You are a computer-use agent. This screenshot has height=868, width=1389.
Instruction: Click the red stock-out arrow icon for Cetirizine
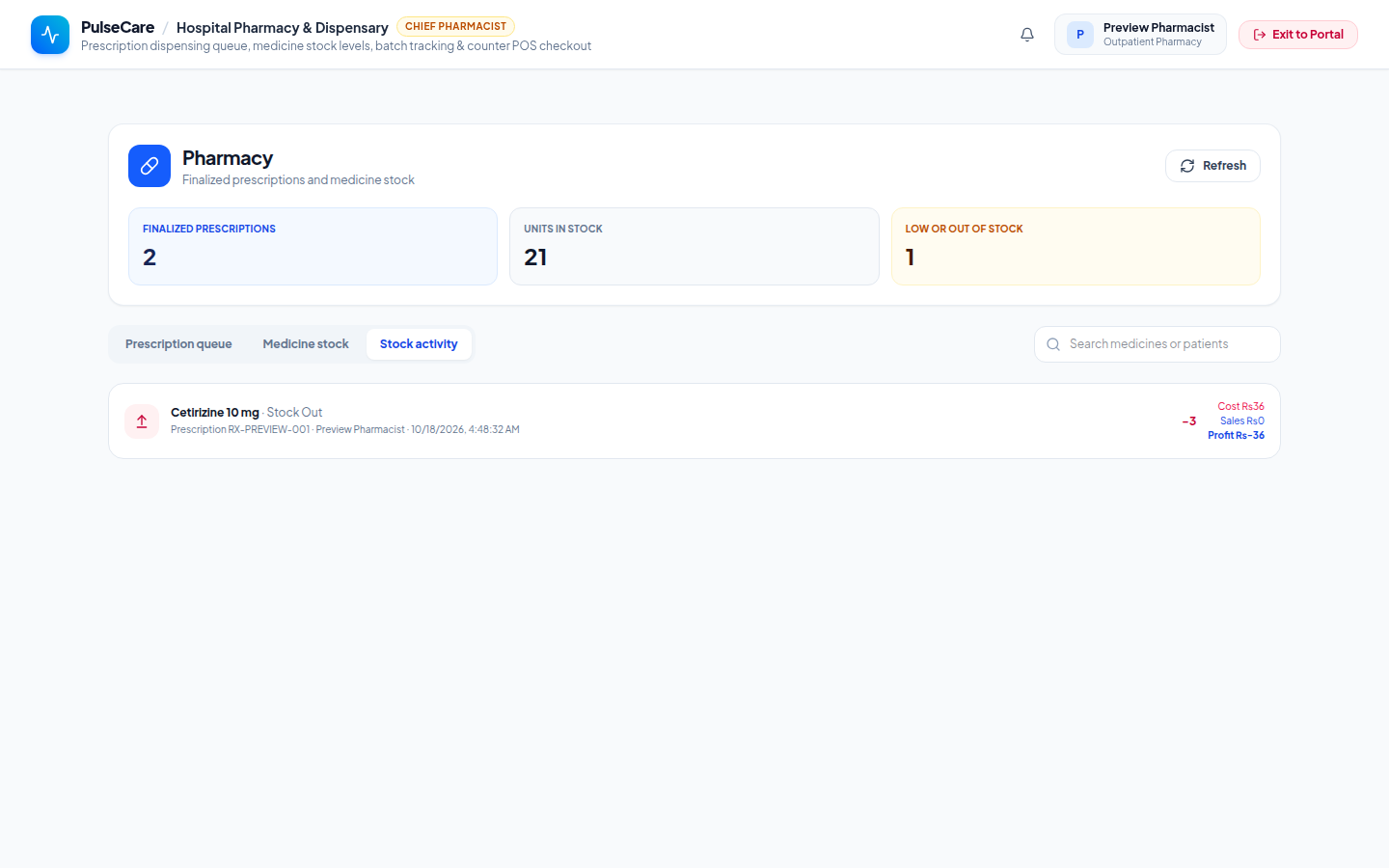(x=142, y=421)
